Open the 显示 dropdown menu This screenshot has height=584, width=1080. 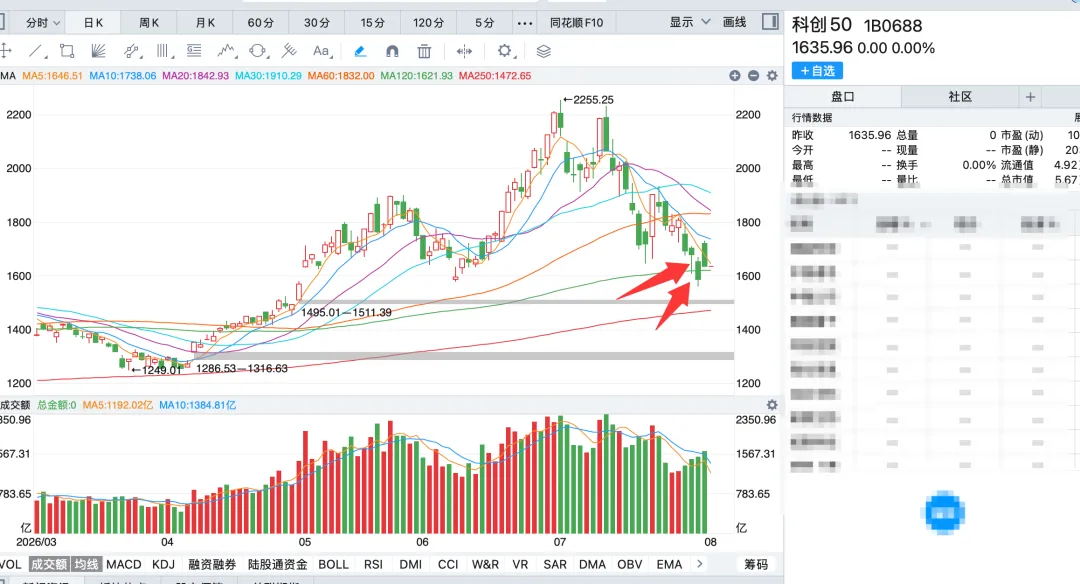coord(690,22)
